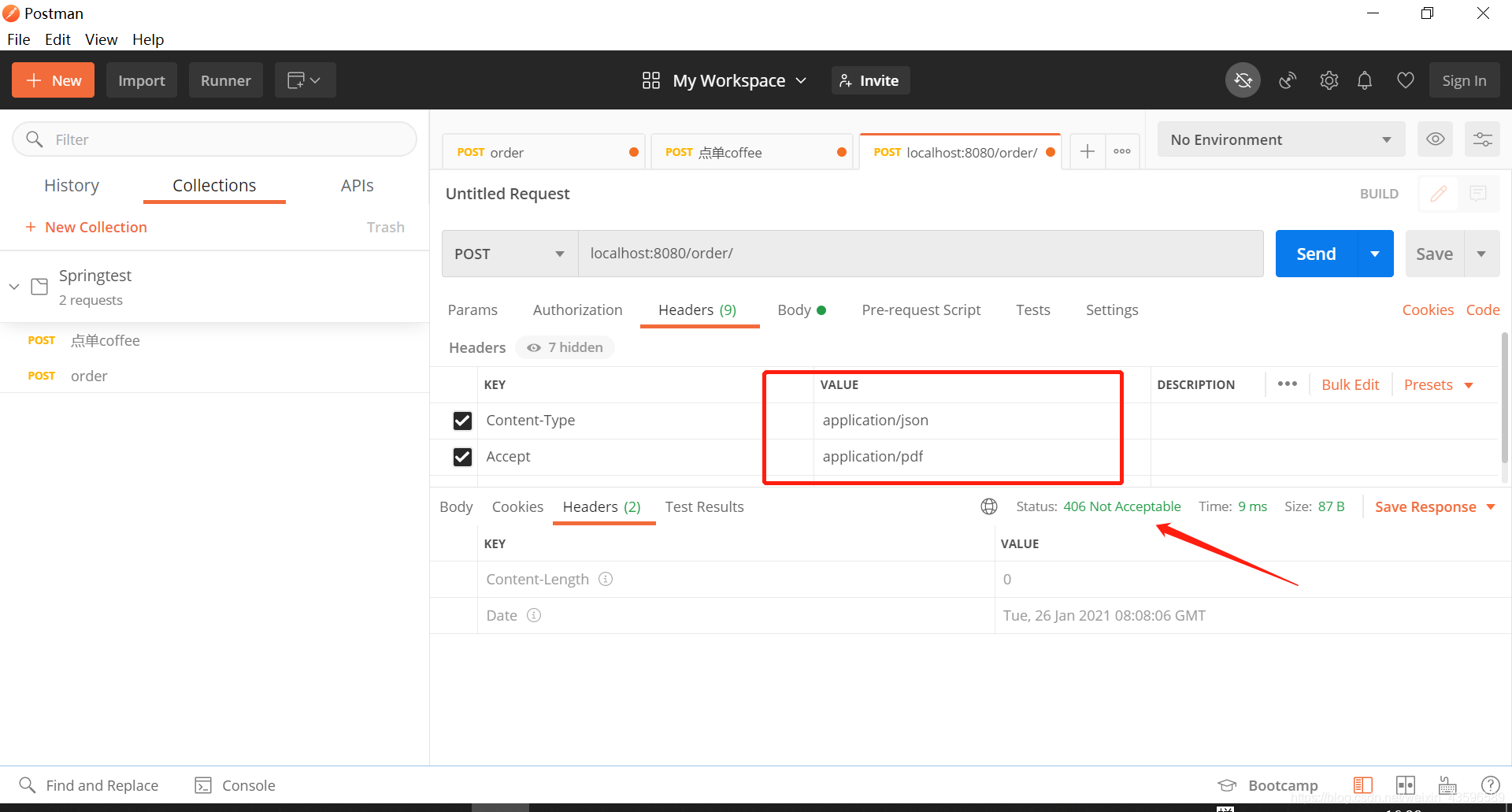1512x812 pixels.
Task: Open the File menu
Action: [19, 39]
